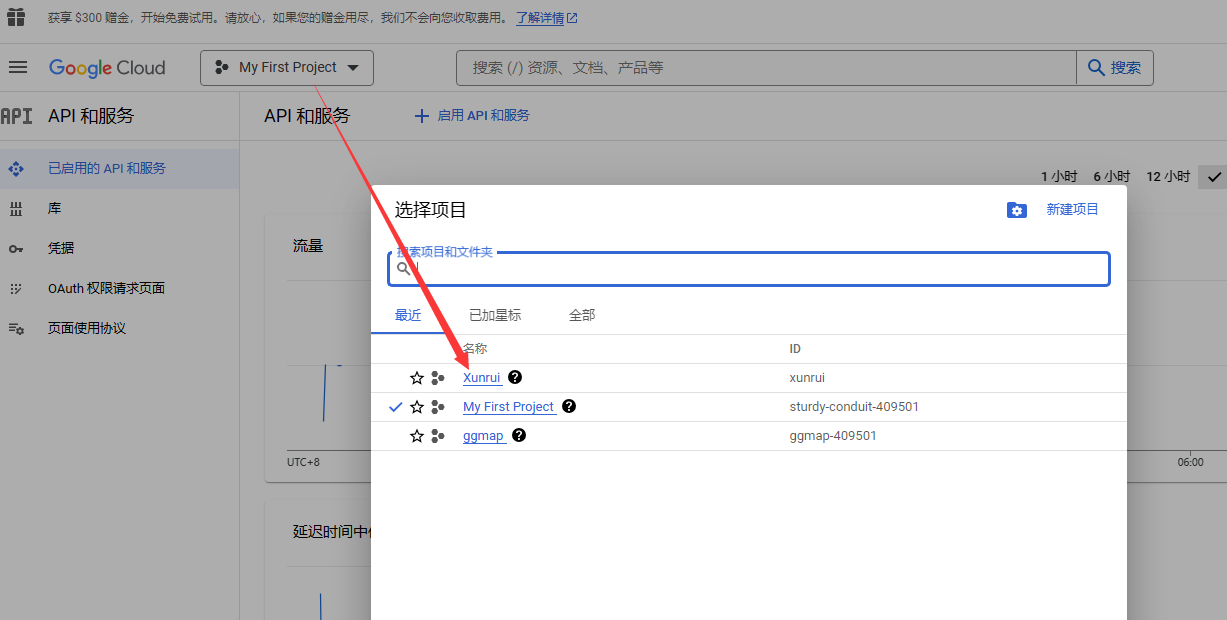The image size is (1227, 620).
Task: Open the 凭据 sidebar item
Action: [x=119, y=248]
